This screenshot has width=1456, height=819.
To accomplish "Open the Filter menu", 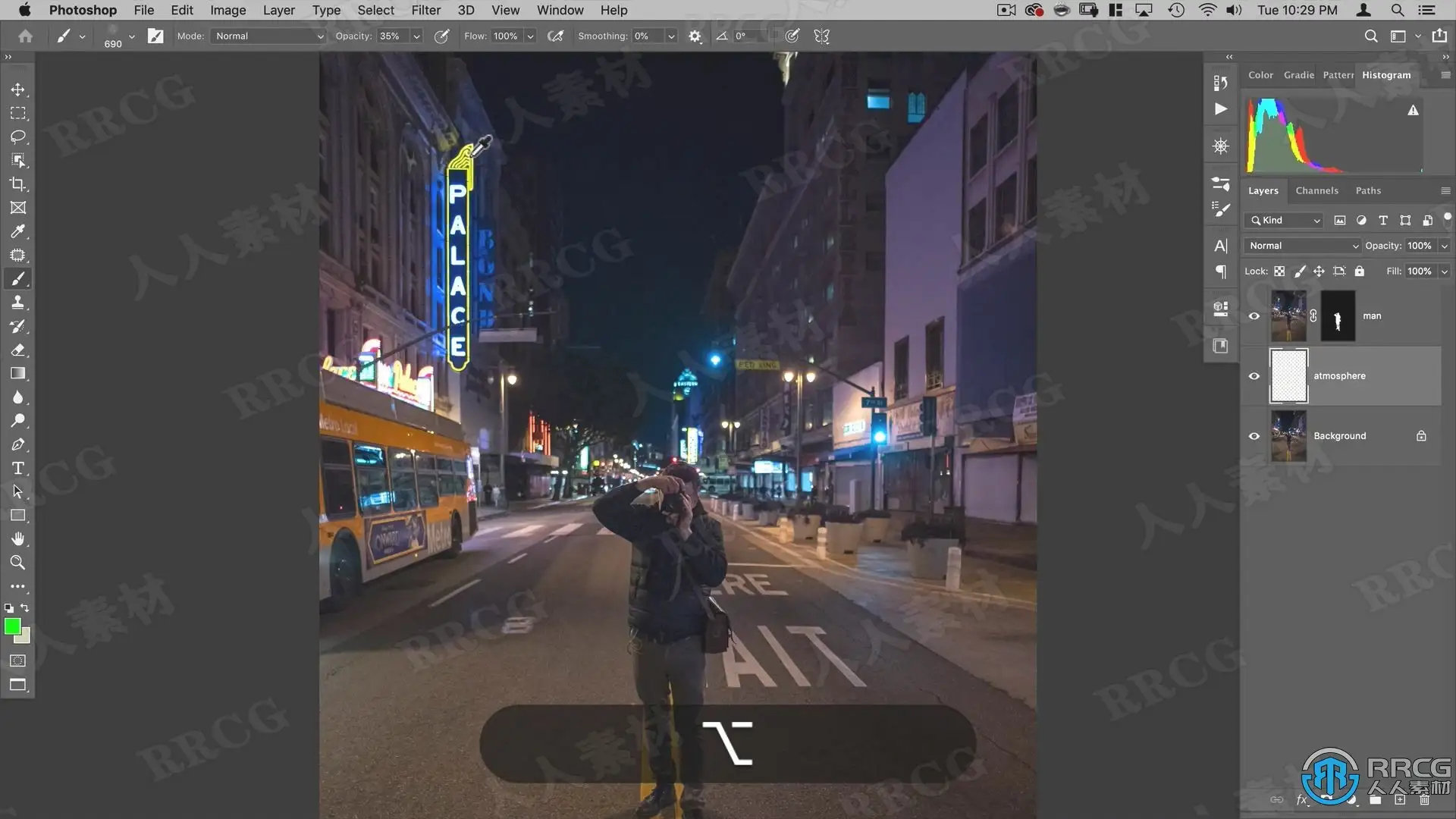I will click(x=425, y=10).
